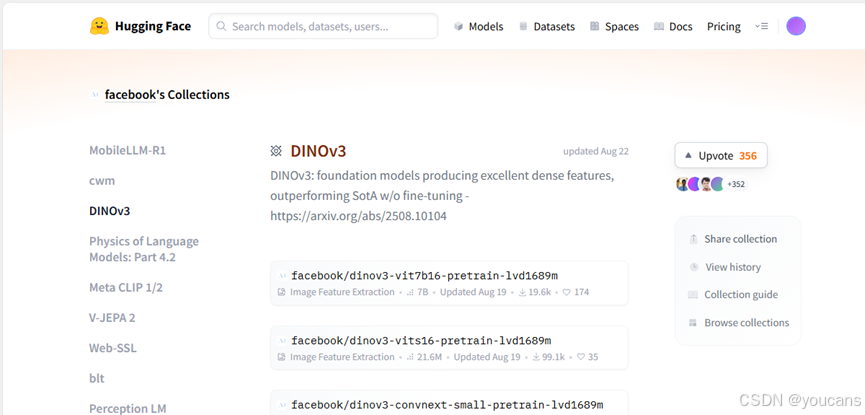
Task: Click the third upvoter avatar
Action: click(x=706, y=184)
